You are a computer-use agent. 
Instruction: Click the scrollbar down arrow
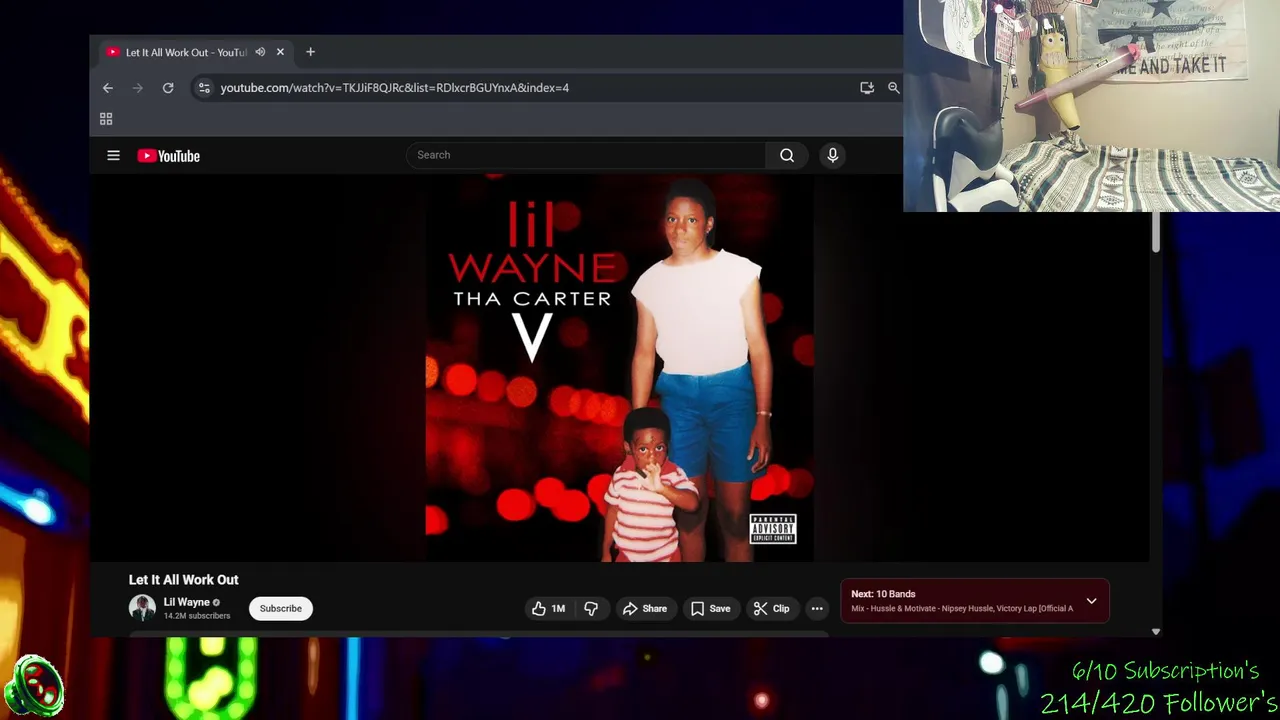coord(1156,632)
